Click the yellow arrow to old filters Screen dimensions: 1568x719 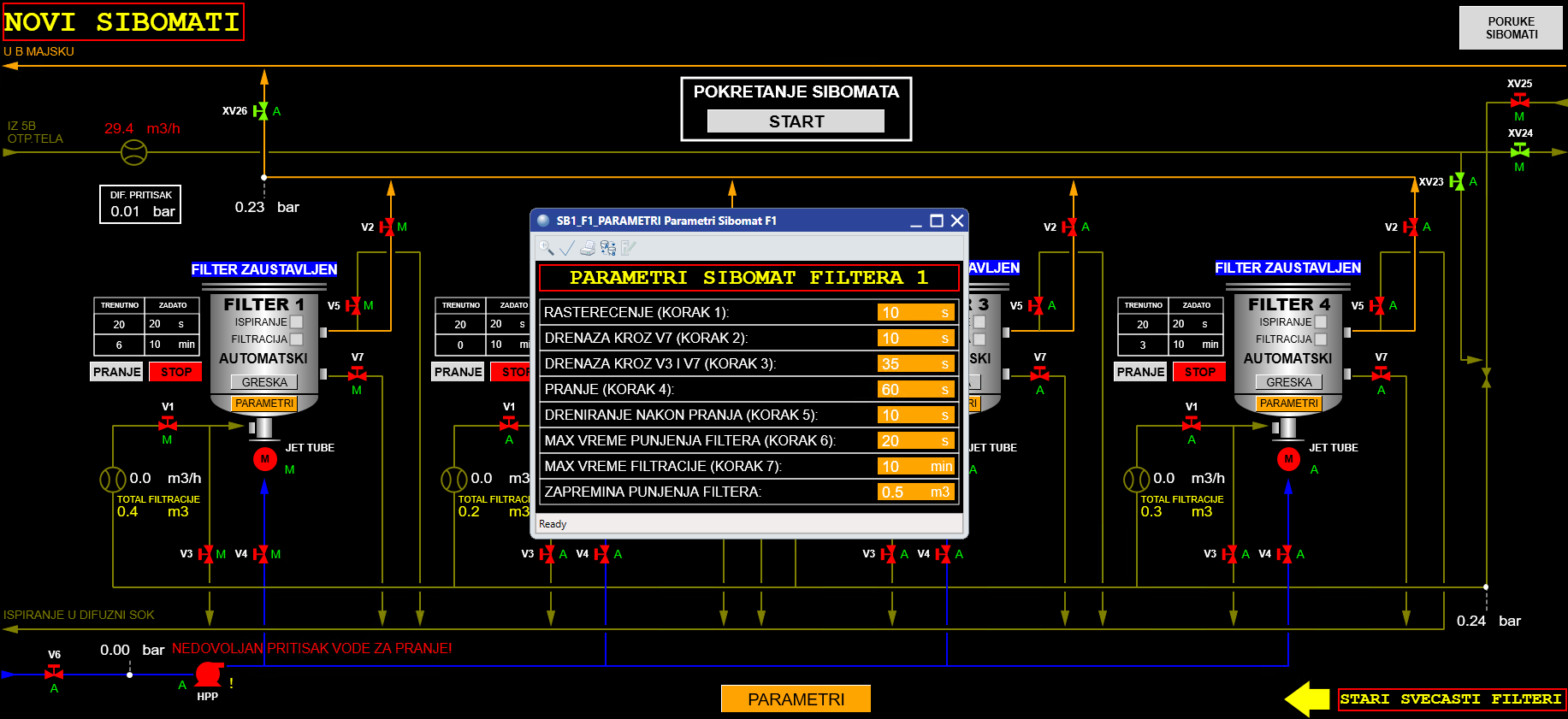[1307, 699]
